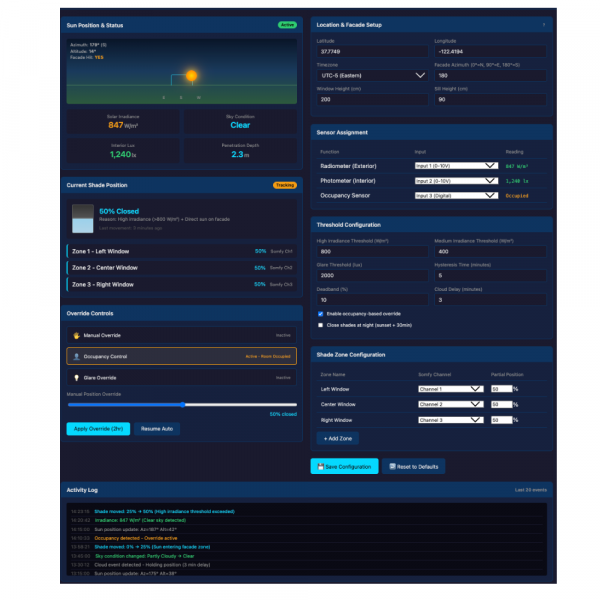This screenshot has height=600, width=600.
Task: Click the Manual Position Override slider
Action: [181, 404]
